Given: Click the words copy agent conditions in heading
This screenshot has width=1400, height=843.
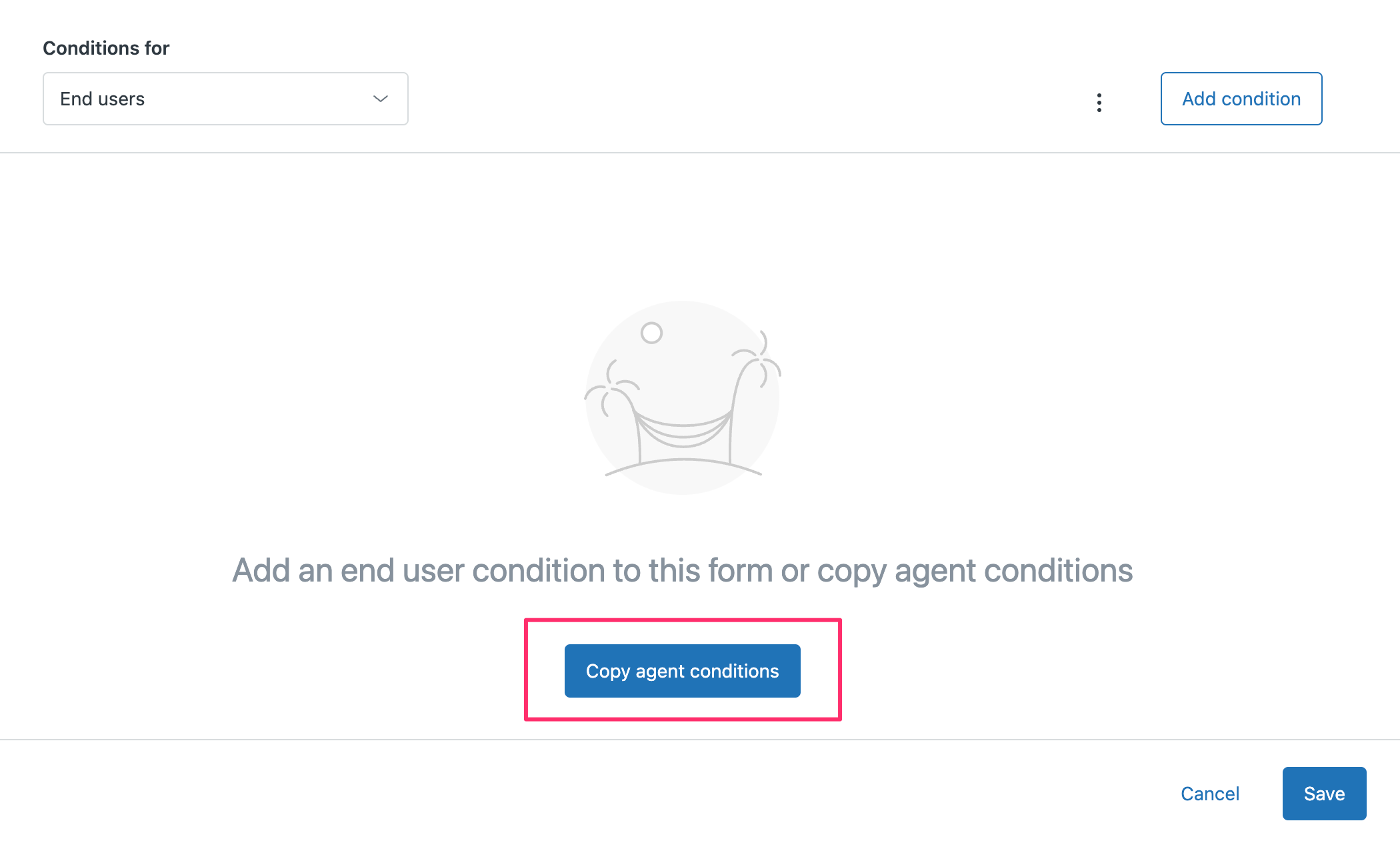Looking at the screenshot, I should 975,571.
